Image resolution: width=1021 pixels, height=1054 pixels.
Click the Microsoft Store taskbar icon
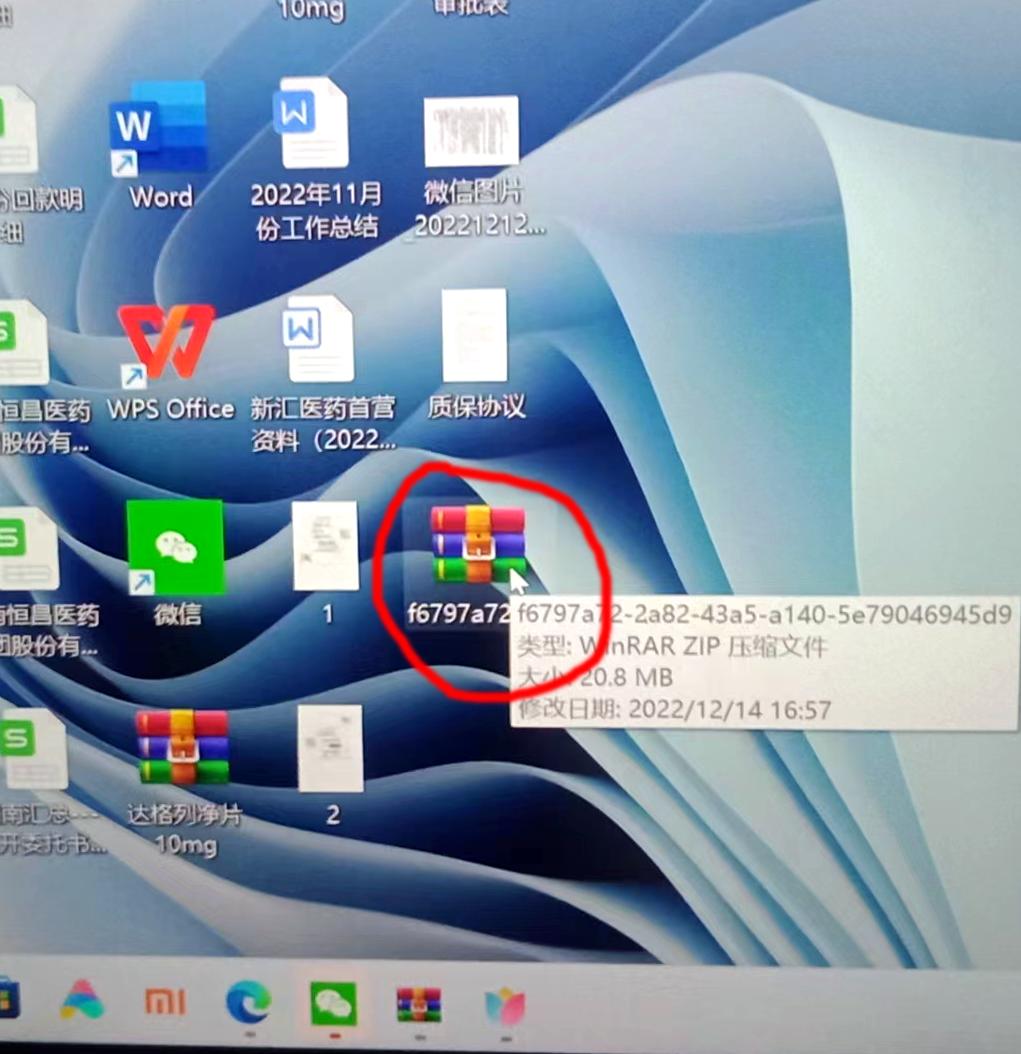(x=8, y=1000)
